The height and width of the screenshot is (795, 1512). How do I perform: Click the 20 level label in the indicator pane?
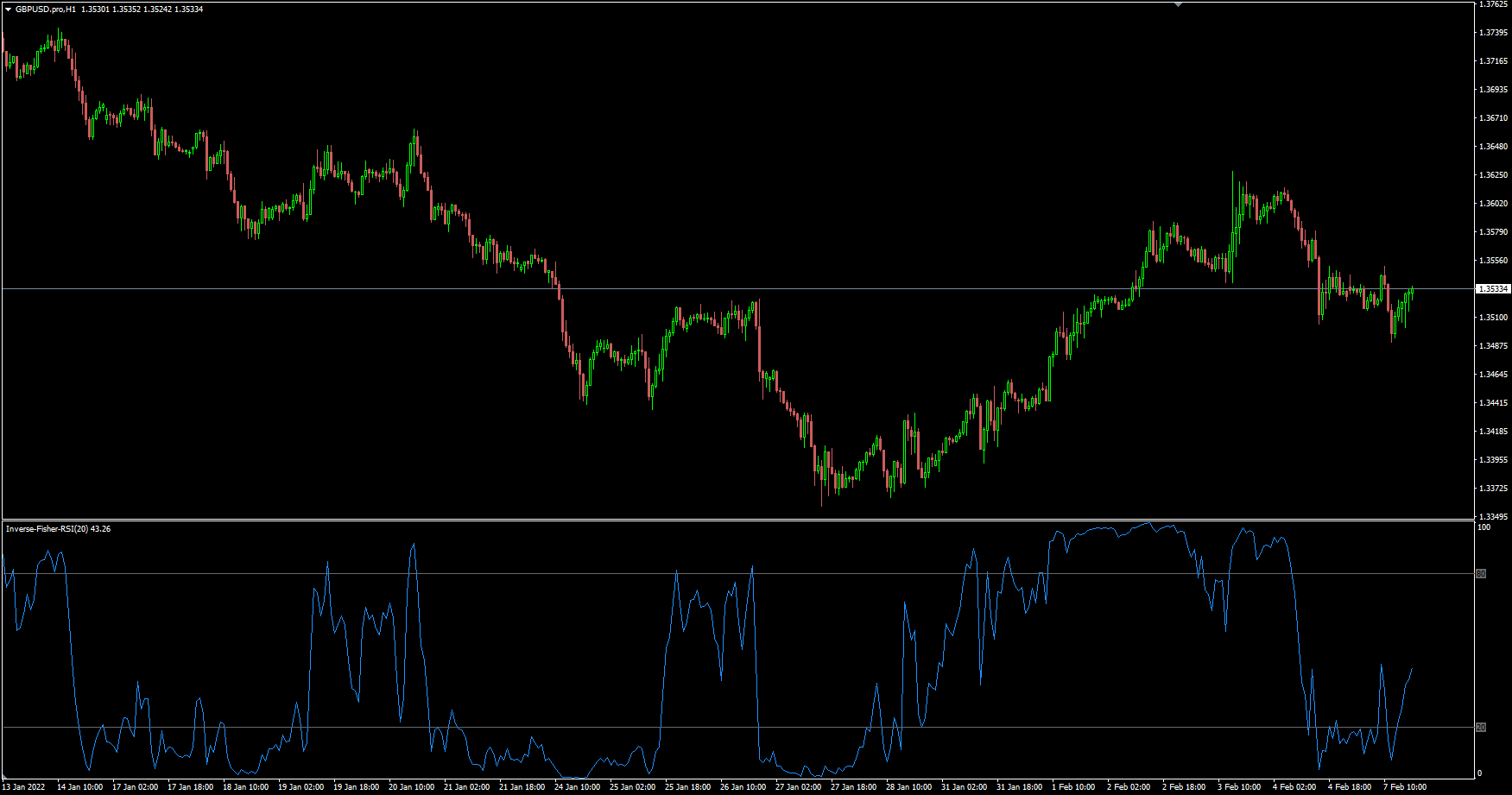[x=1482, y=728]
